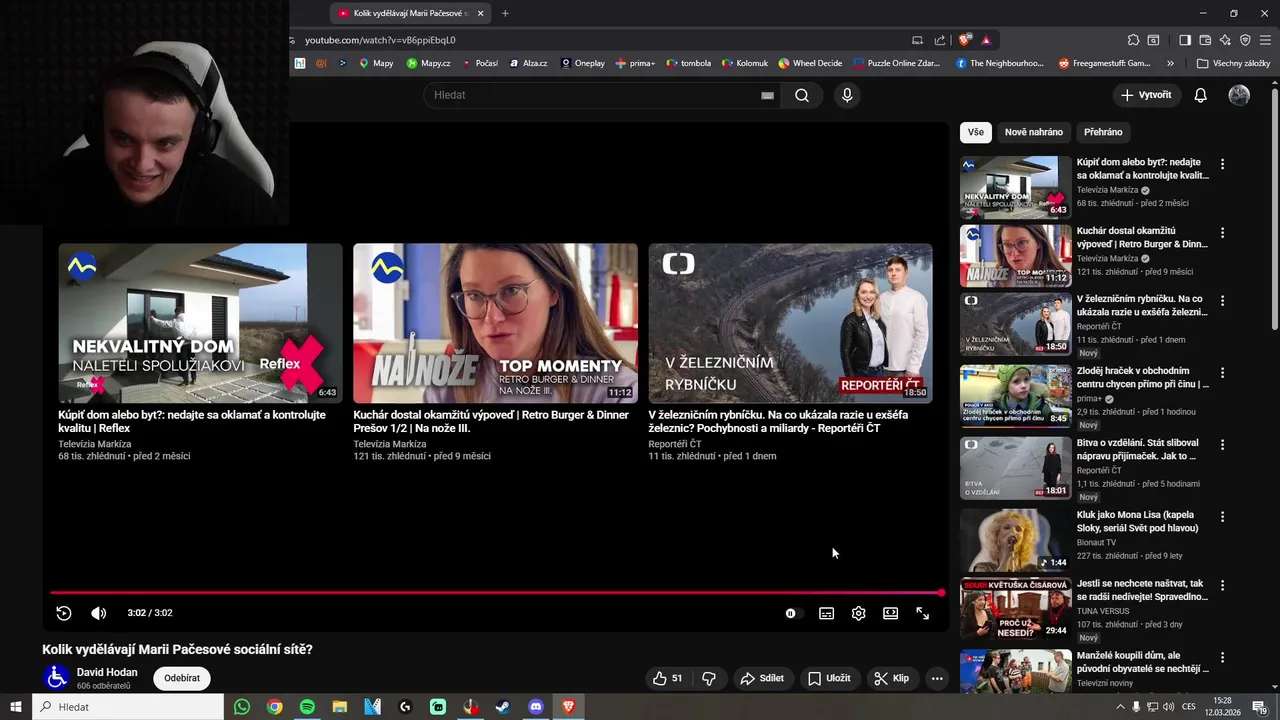Open options menu for Bitva o vzdělání video
Screen dimensions: 1280x720
pyautogui.click(x=1222, y=445)
